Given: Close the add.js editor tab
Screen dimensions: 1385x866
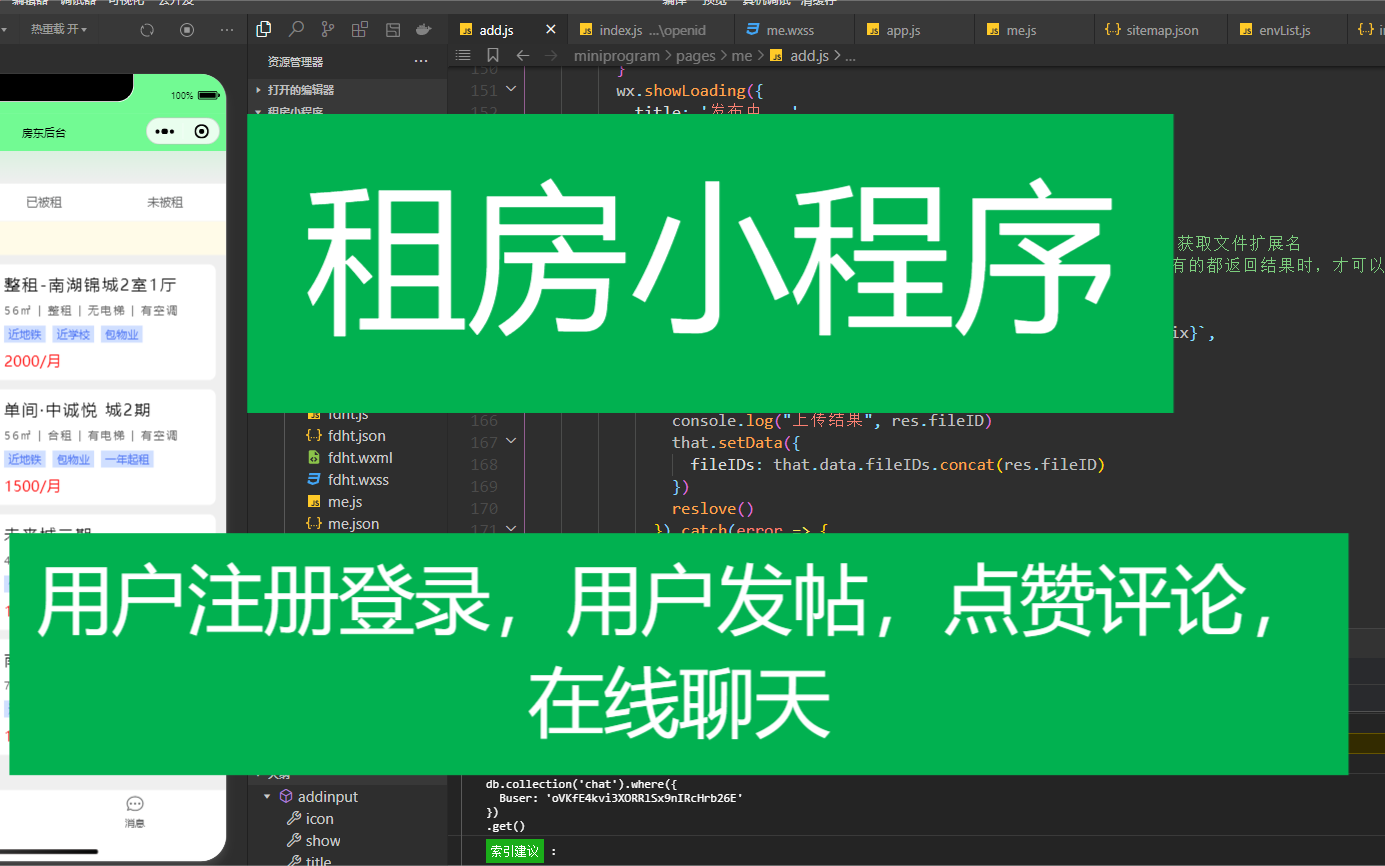Looking at the screenshot, I should pyautogui.click(x=550, y=30).
